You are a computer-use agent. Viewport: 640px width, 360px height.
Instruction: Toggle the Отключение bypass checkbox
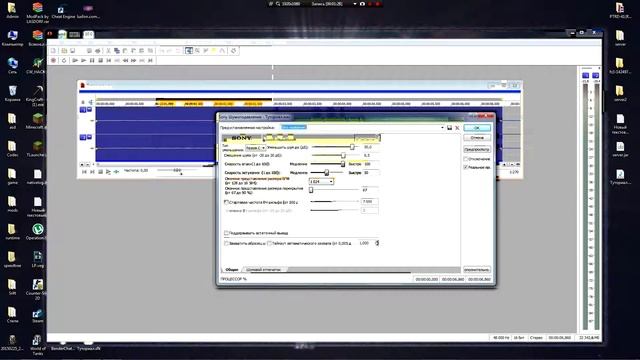click(466, 159)
